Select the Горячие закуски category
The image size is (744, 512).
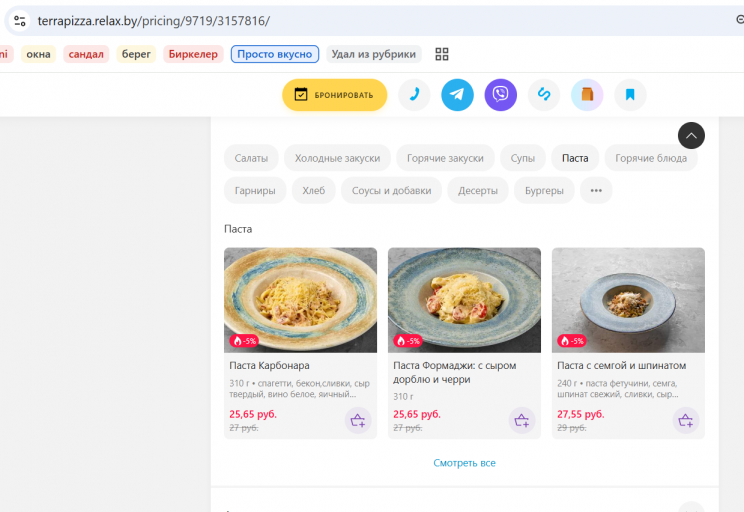445,158
